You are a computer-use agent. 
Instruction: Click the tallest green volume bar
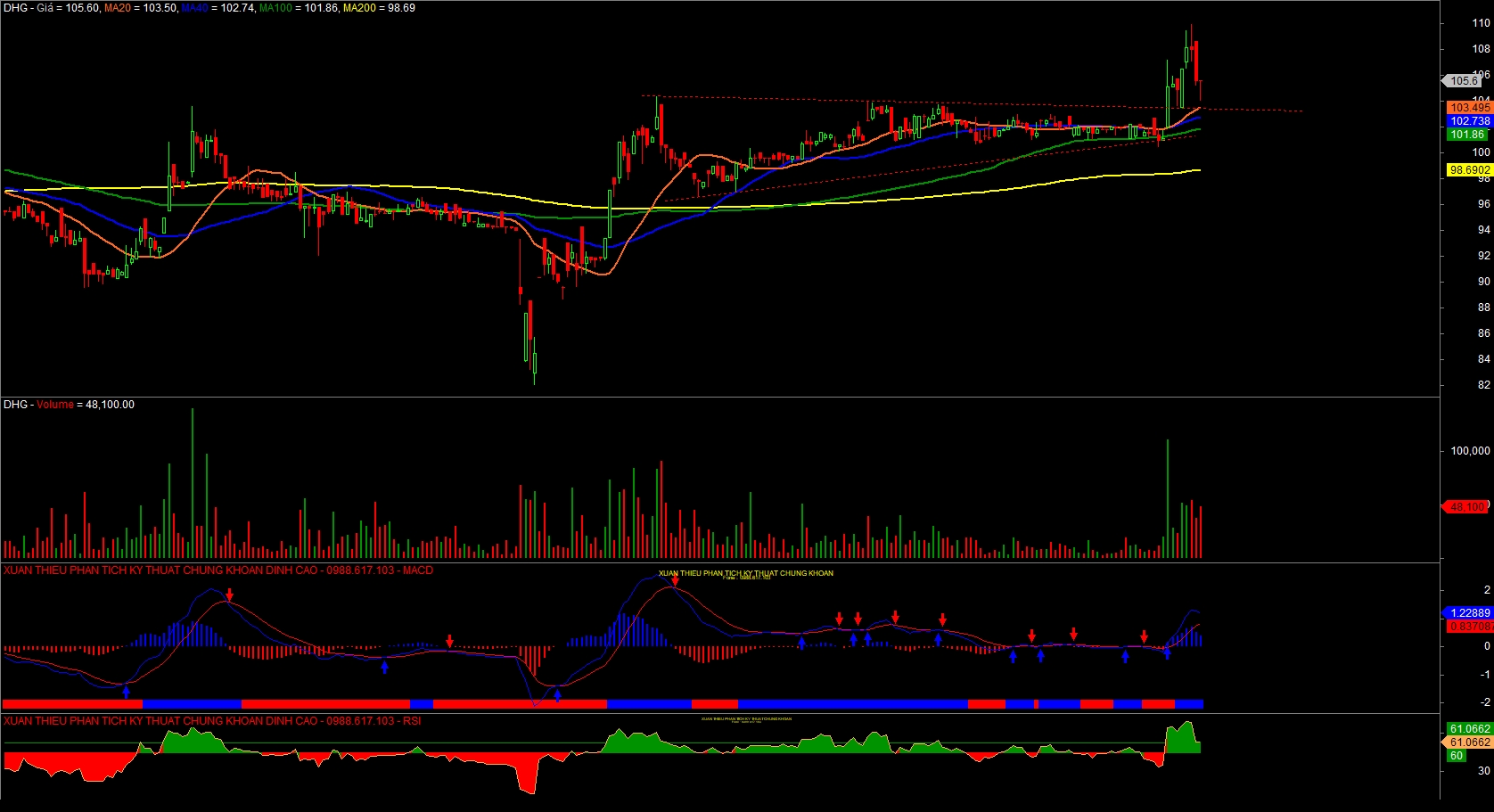point(193,483)
